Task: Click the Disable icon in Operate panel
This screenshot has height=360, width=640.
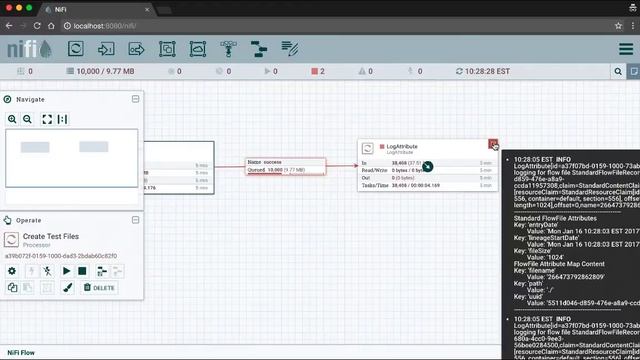Action: click(47, 271)
